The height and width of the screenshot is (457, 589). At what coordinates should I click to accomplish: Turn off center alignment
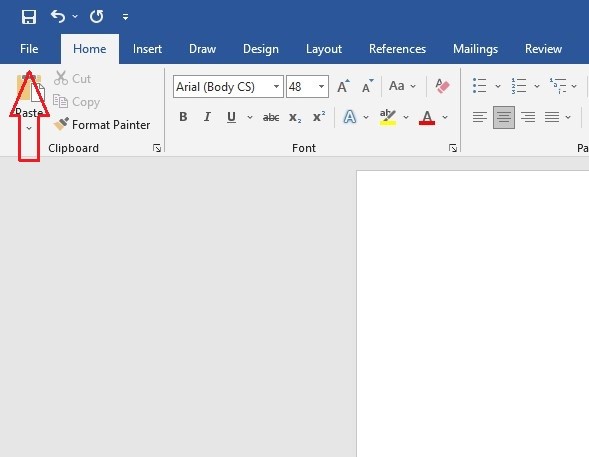pyautogui.click(x=504, y=117)
